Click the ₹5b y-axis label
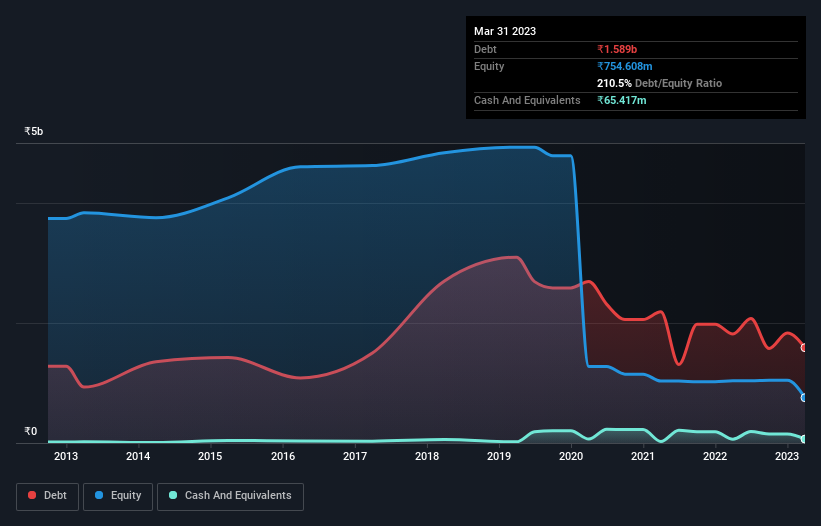Screen dimensions: 821x526 (34, 131)
